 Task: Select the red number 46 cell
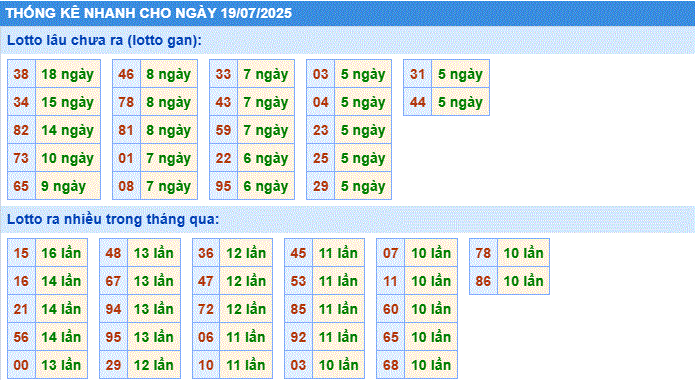[x=126, y=74]
